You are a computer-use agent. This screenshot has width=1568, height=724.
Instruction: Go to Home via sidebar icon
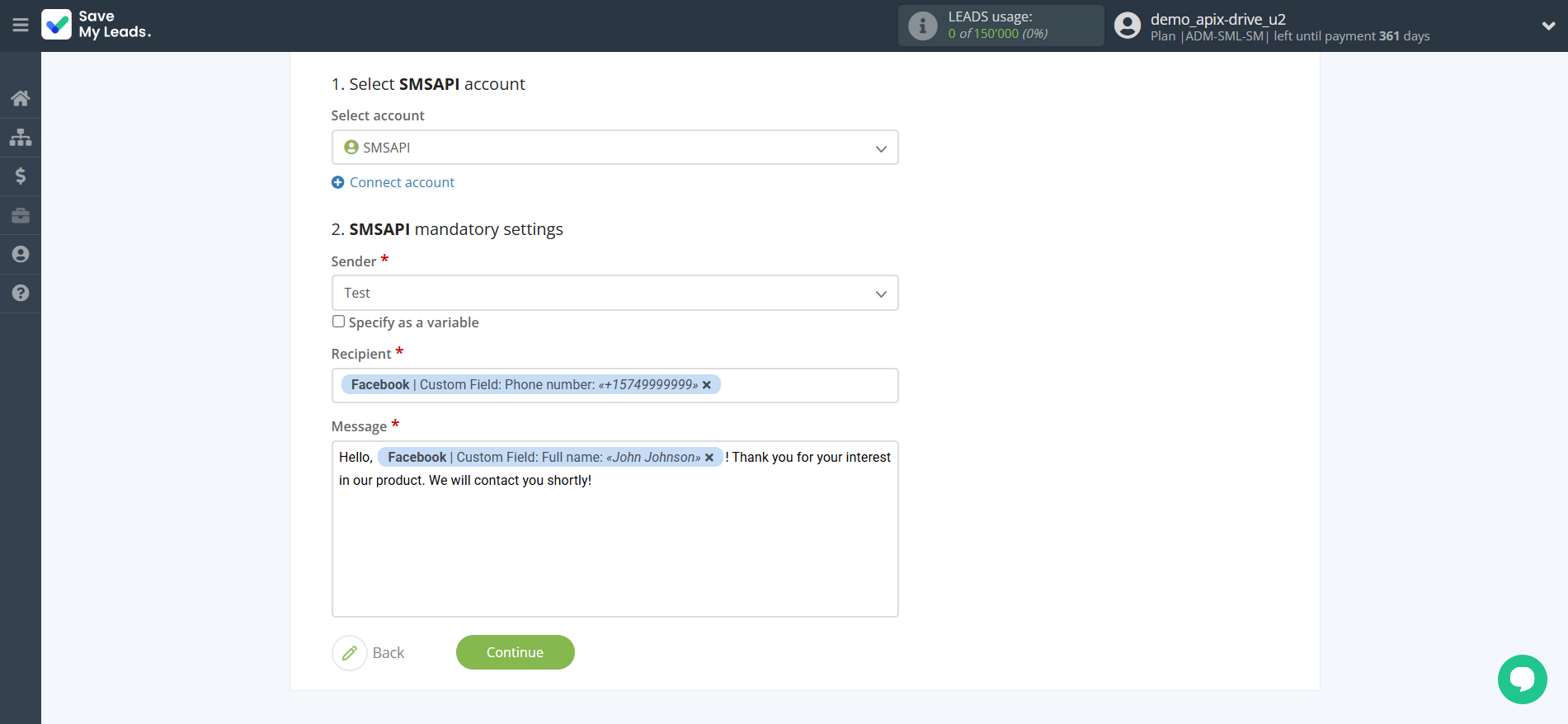point(21,99)
